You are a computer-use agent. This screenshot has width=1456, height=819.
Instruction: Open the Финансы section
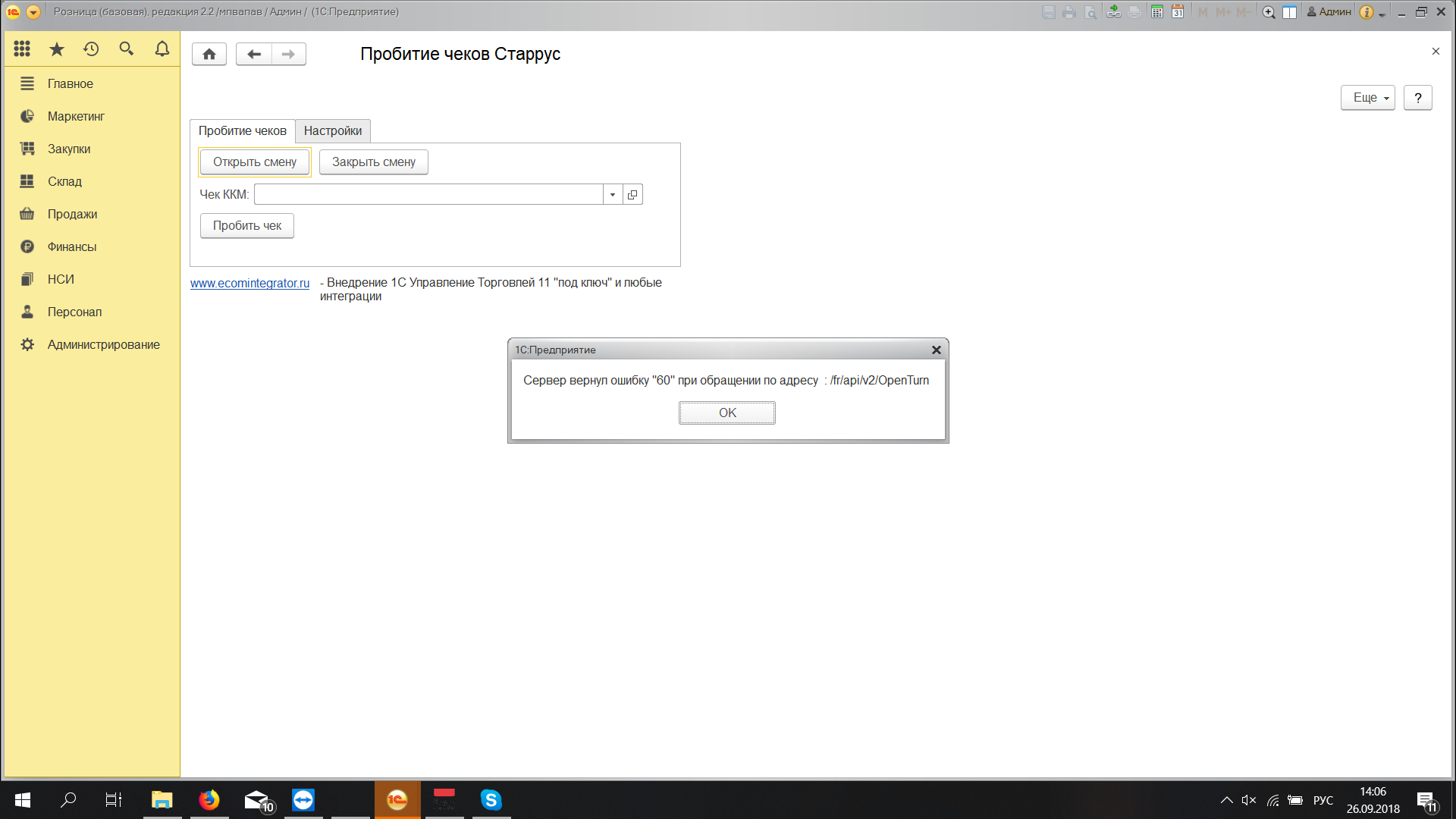(91, 247)
